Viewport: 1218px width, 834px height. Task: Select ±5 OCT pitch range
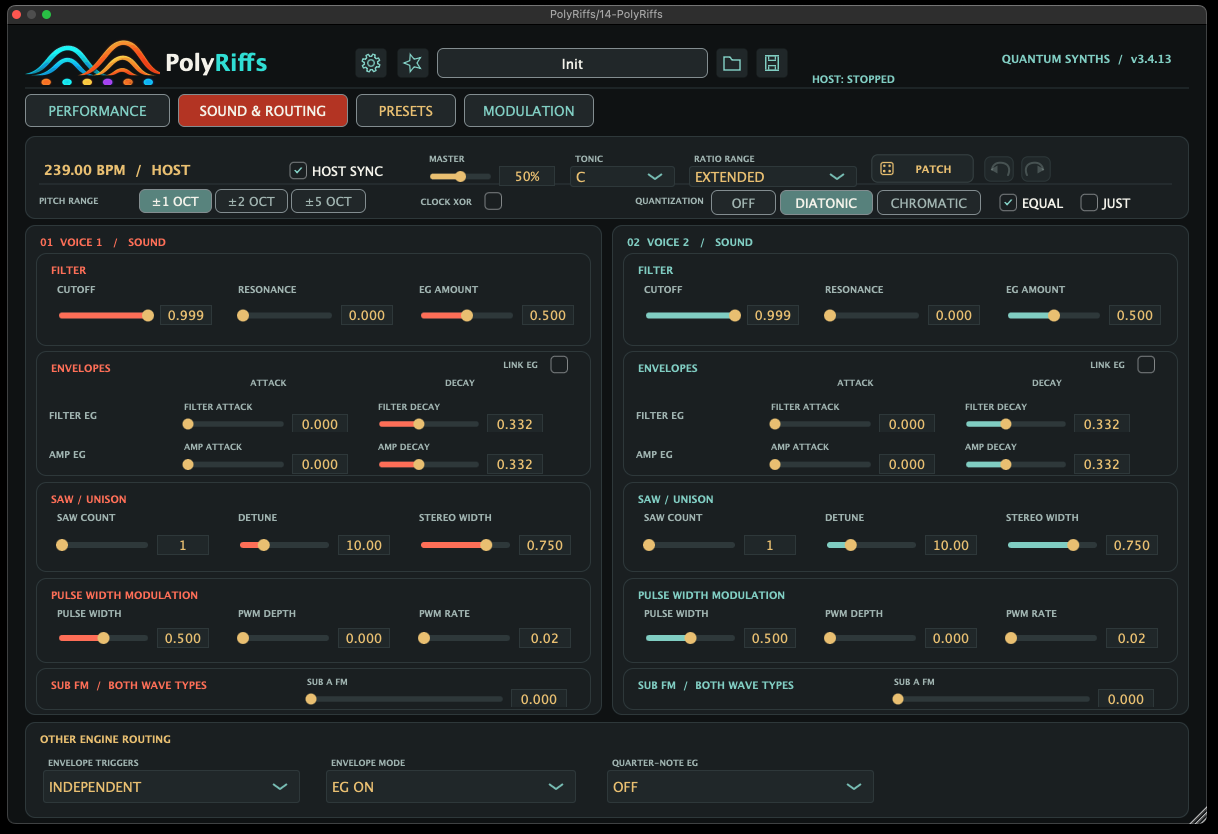(x=328, y=201)
